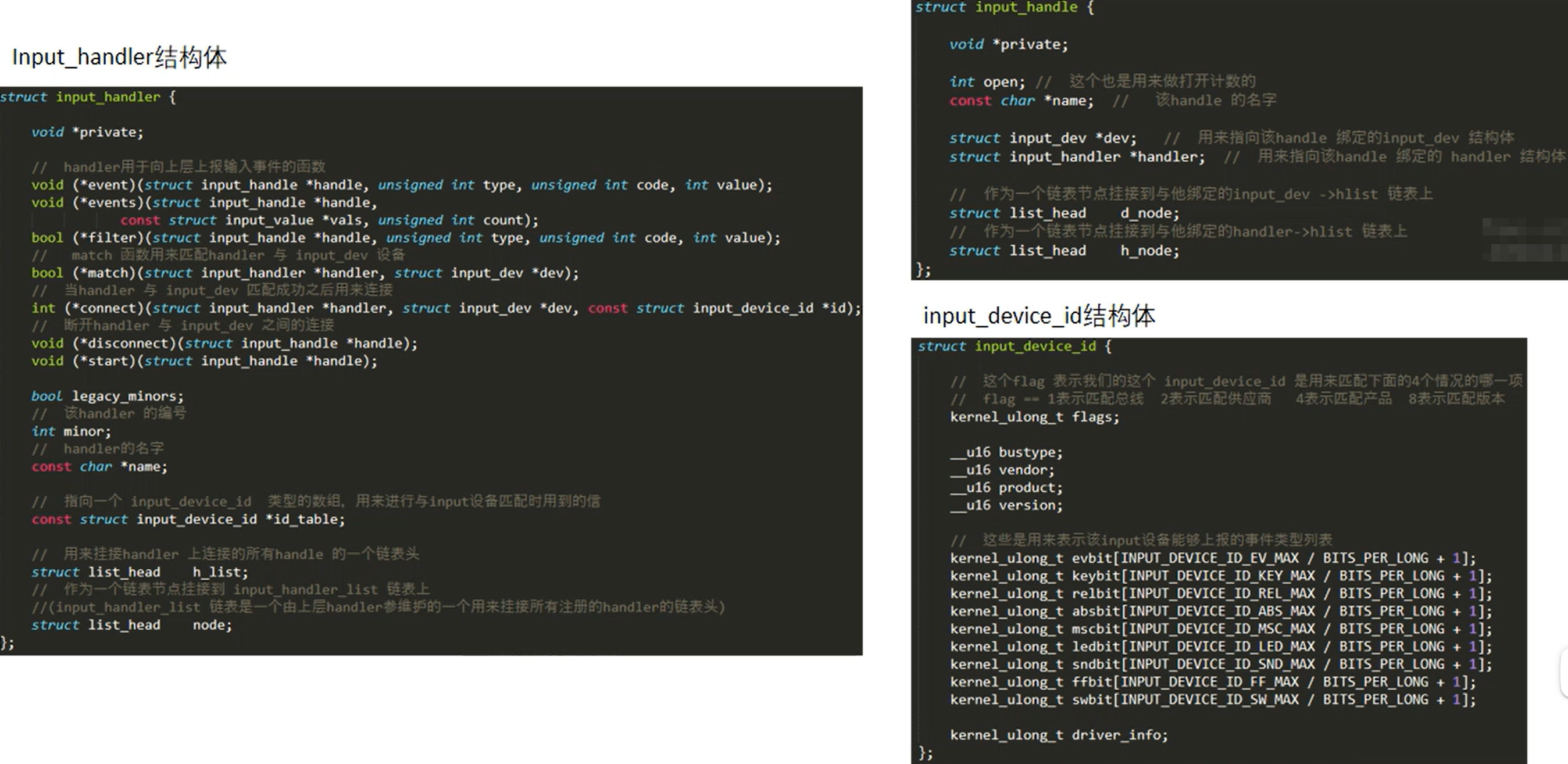Click the '__u16 product;' line

click(x=1006, y=488)
